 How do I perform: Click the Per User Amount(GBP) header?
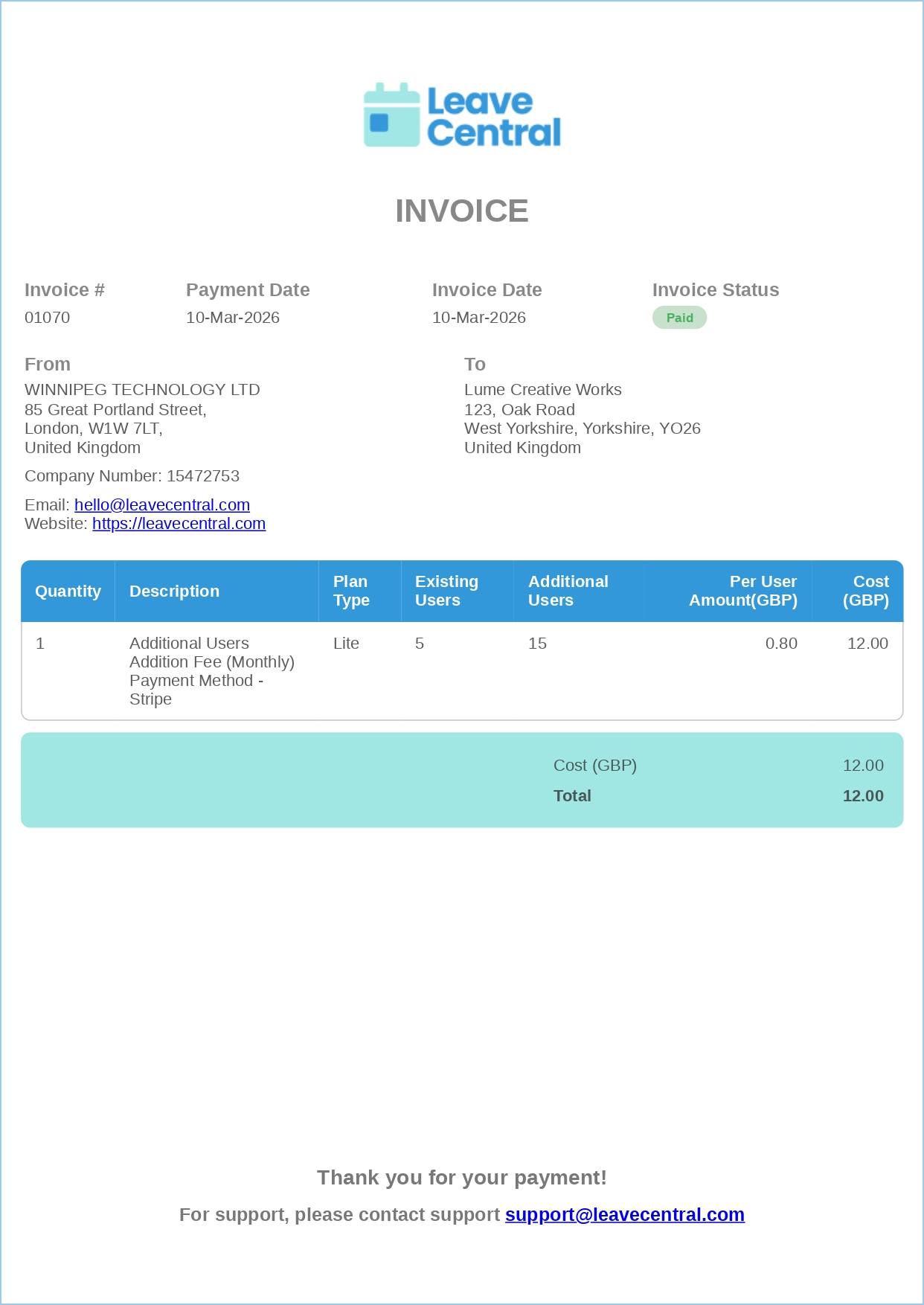coord(742,591)
